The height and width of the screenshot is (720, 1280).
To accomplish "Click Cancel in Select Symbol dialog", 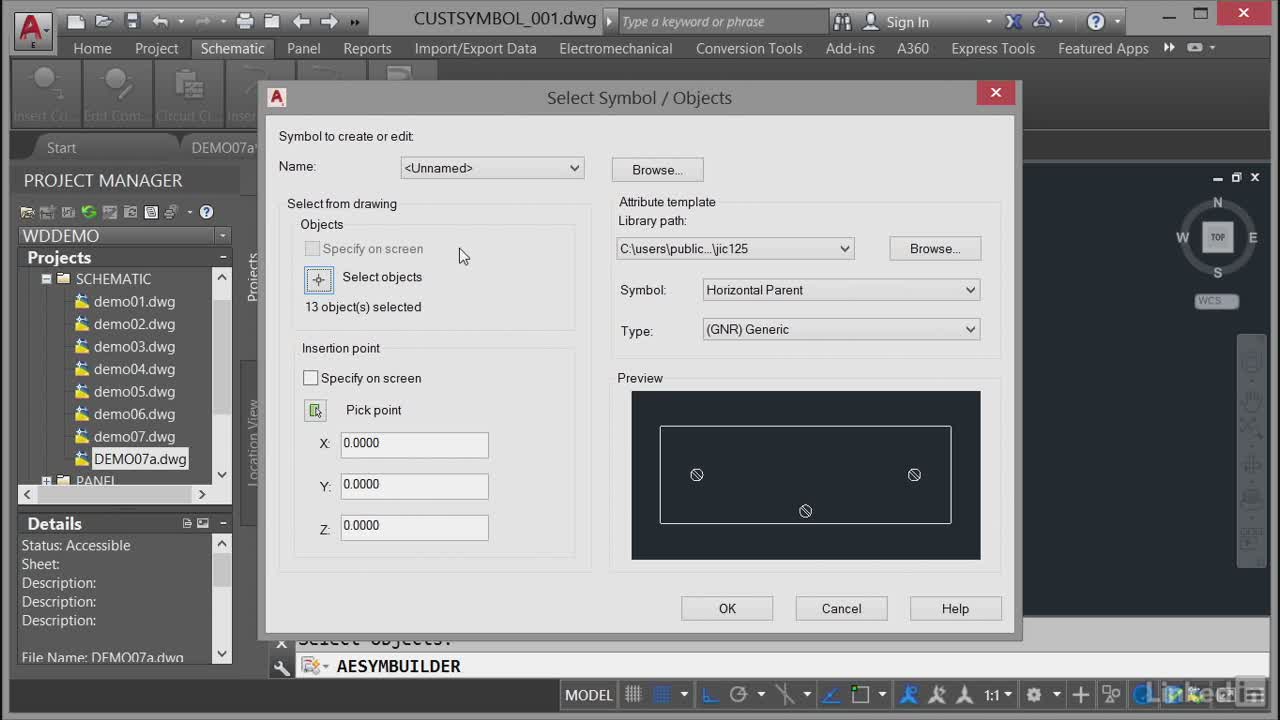I will pos(841,608).
